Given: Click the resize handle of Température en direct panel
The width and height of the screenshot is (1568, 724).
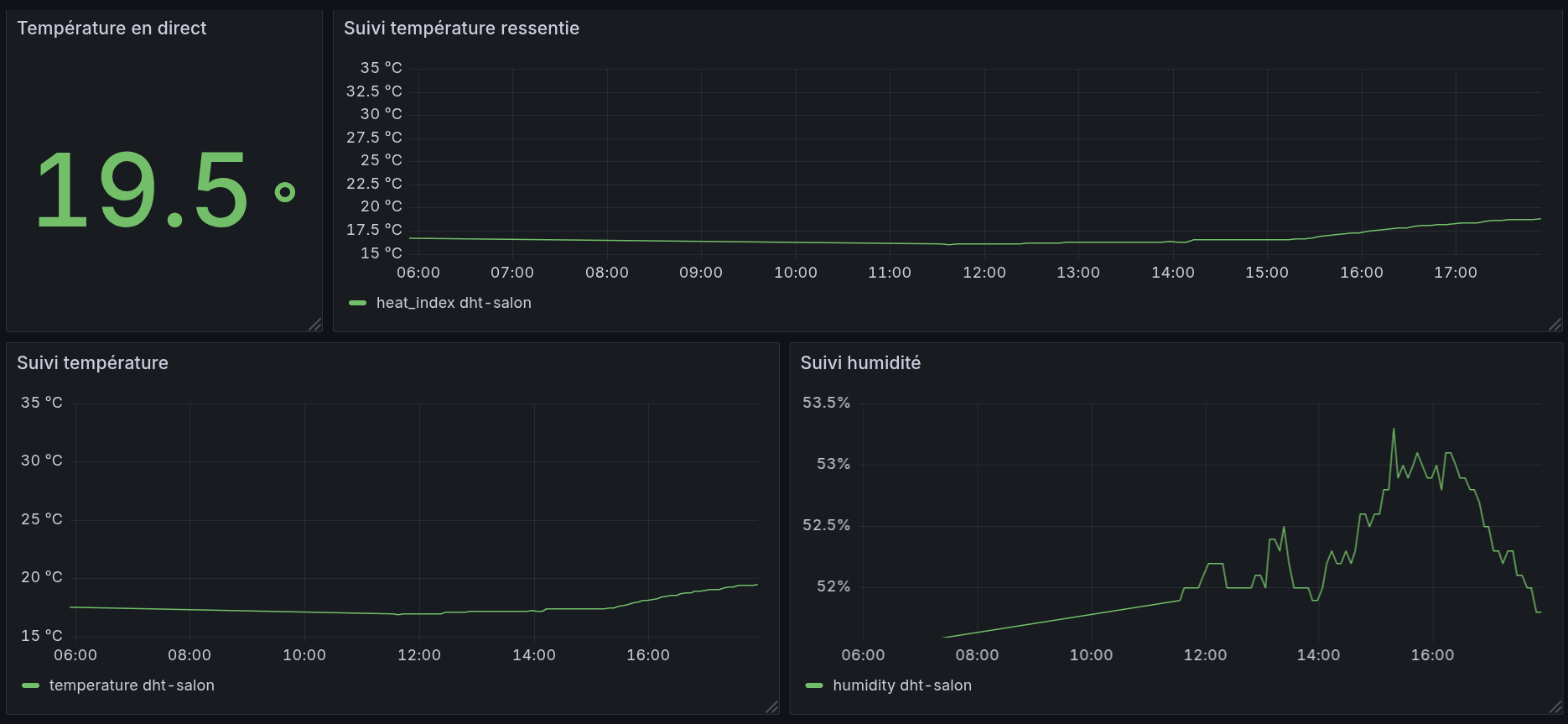Looking at the screenshot, I should (x=315, y=325).
